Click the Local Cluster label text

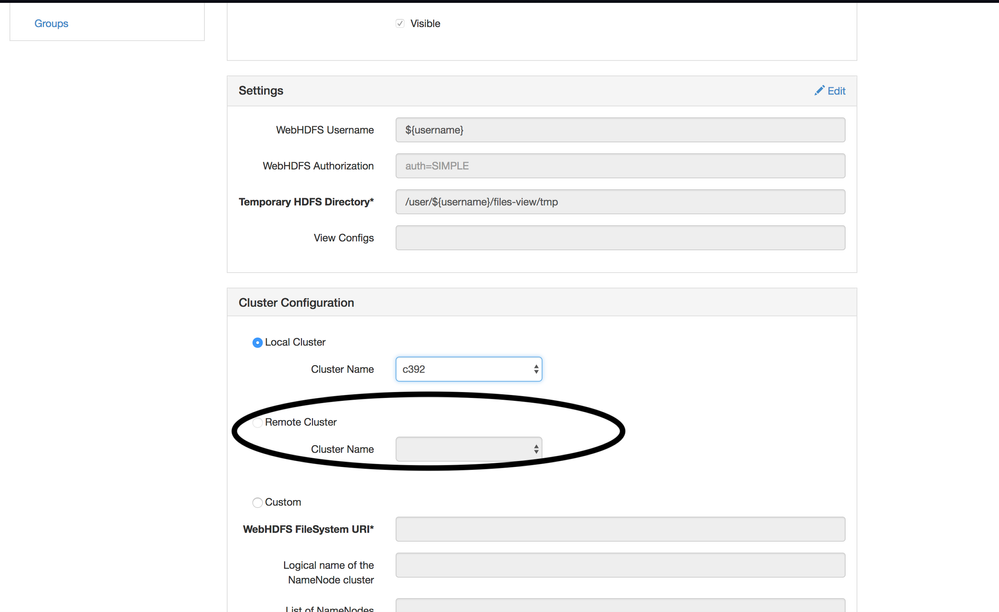295,343
